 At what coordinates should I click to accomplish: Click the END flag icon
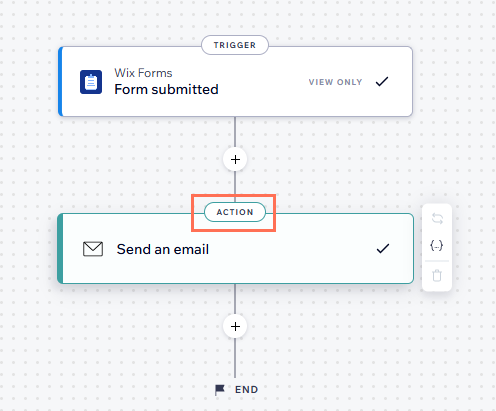tap(220, 390)
